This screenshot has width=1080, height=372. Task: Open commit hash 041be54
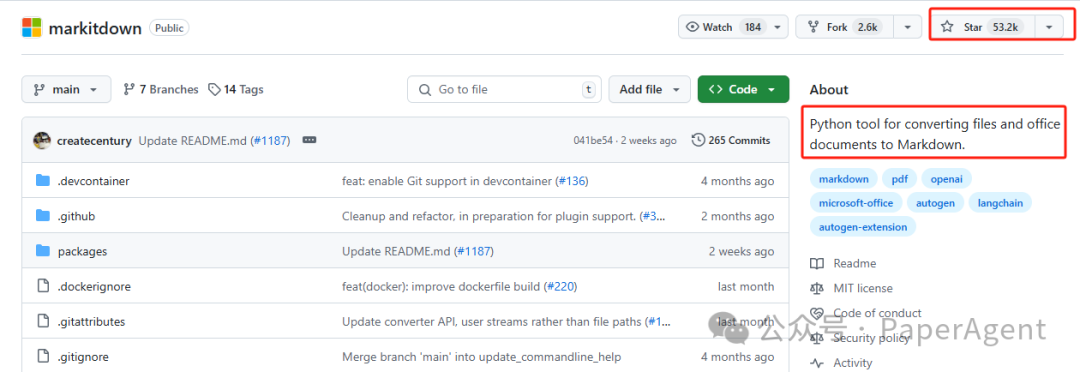[x=594, y=141]
